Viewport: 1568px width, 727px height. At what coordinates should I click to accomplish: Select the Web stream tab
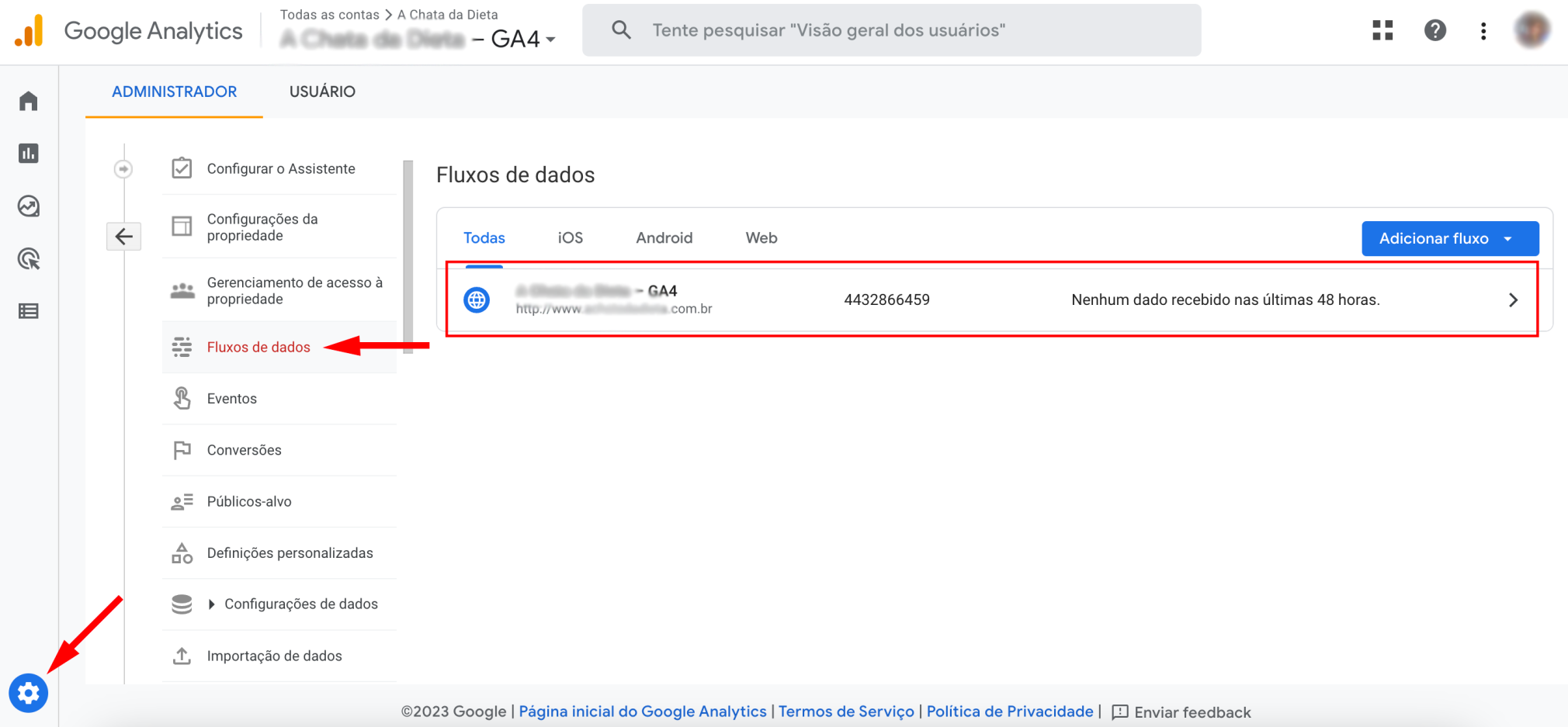click(761, 237)
